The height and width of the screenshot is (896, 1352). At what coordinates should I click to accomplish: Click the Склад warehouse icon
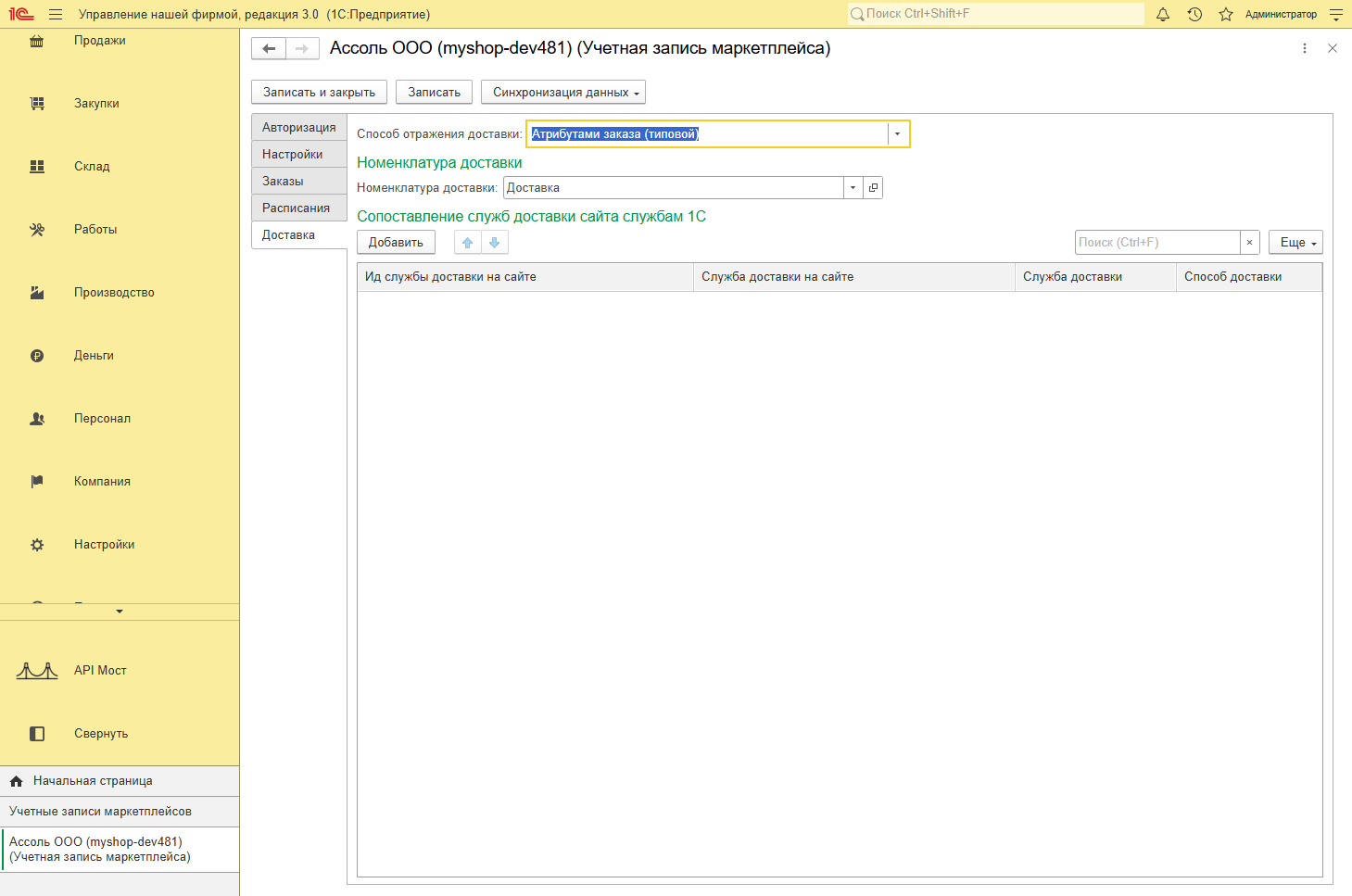[x=37, y=167]
